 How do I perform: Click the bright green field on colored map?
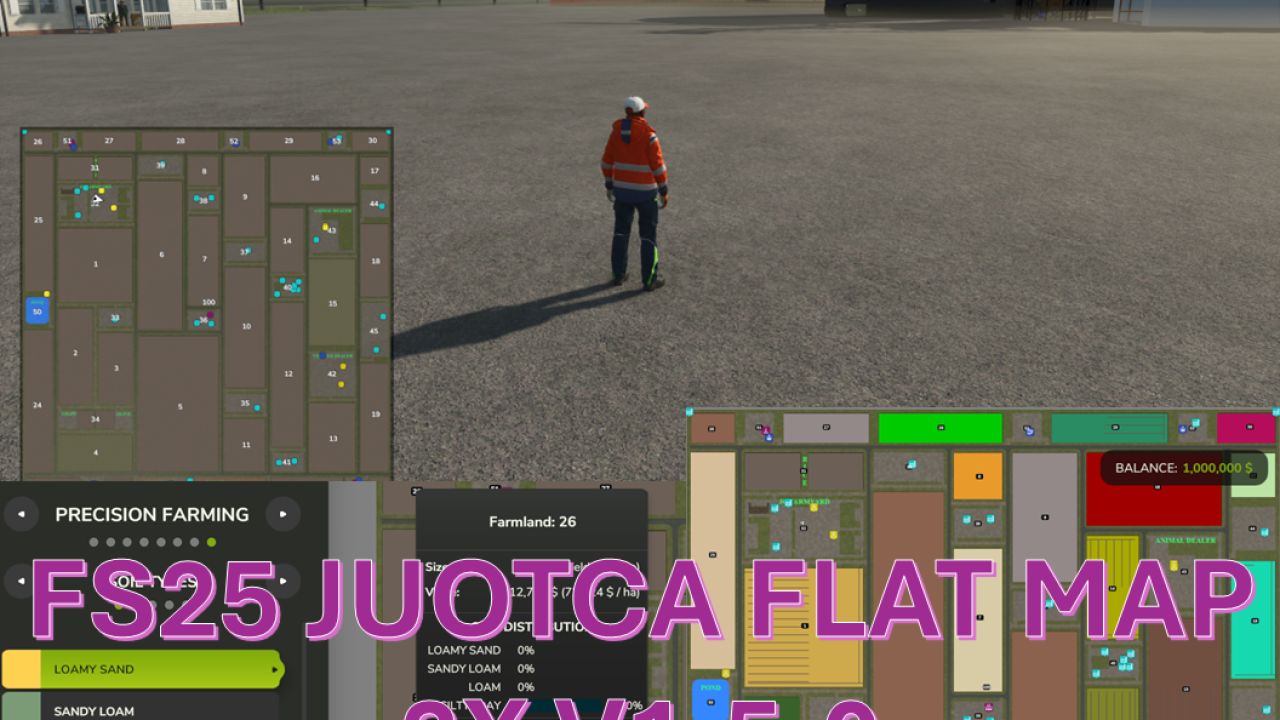click(x=939, y=428)
